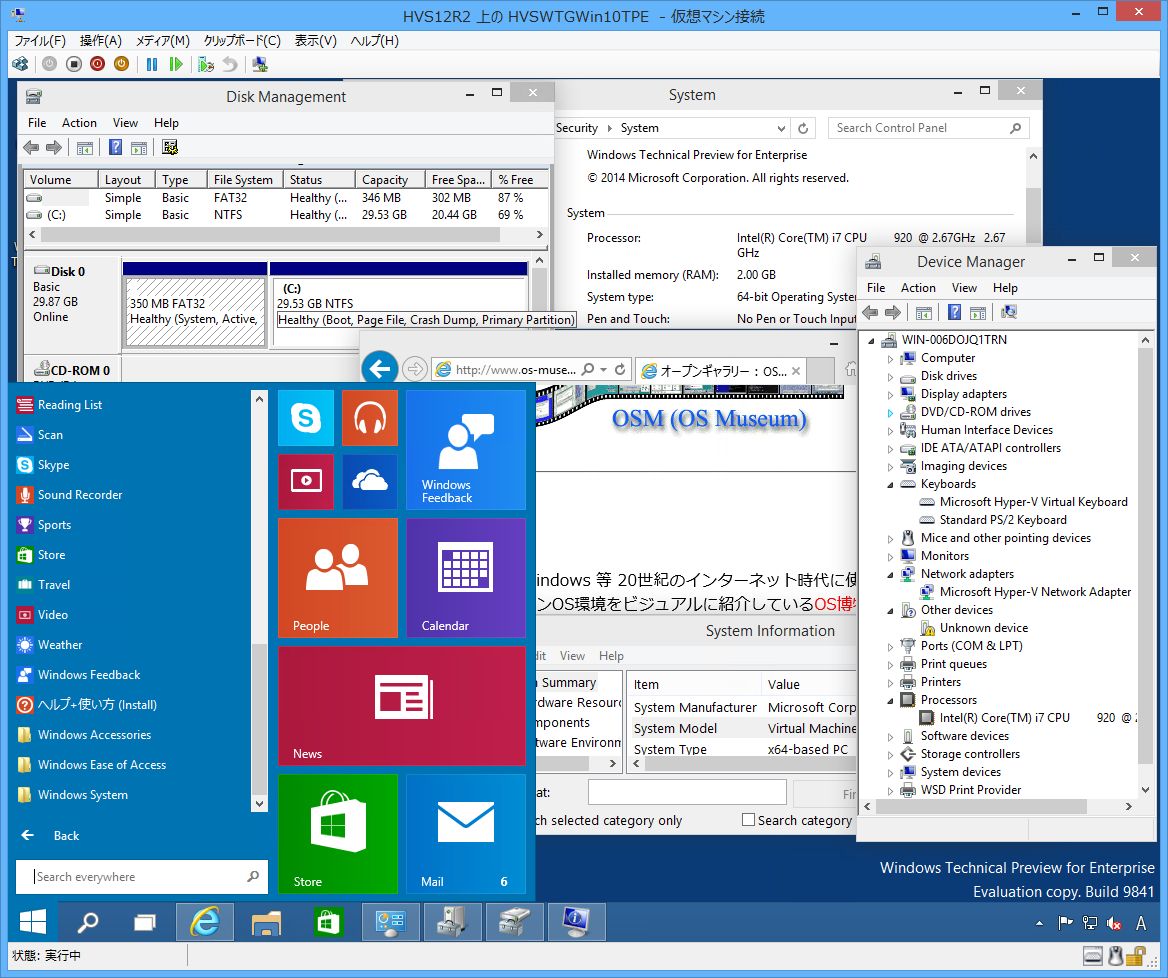This screenshot has width=1168, height=978.
Task: Click the volume icon in system tray
Action: [x=1114, y=924]
